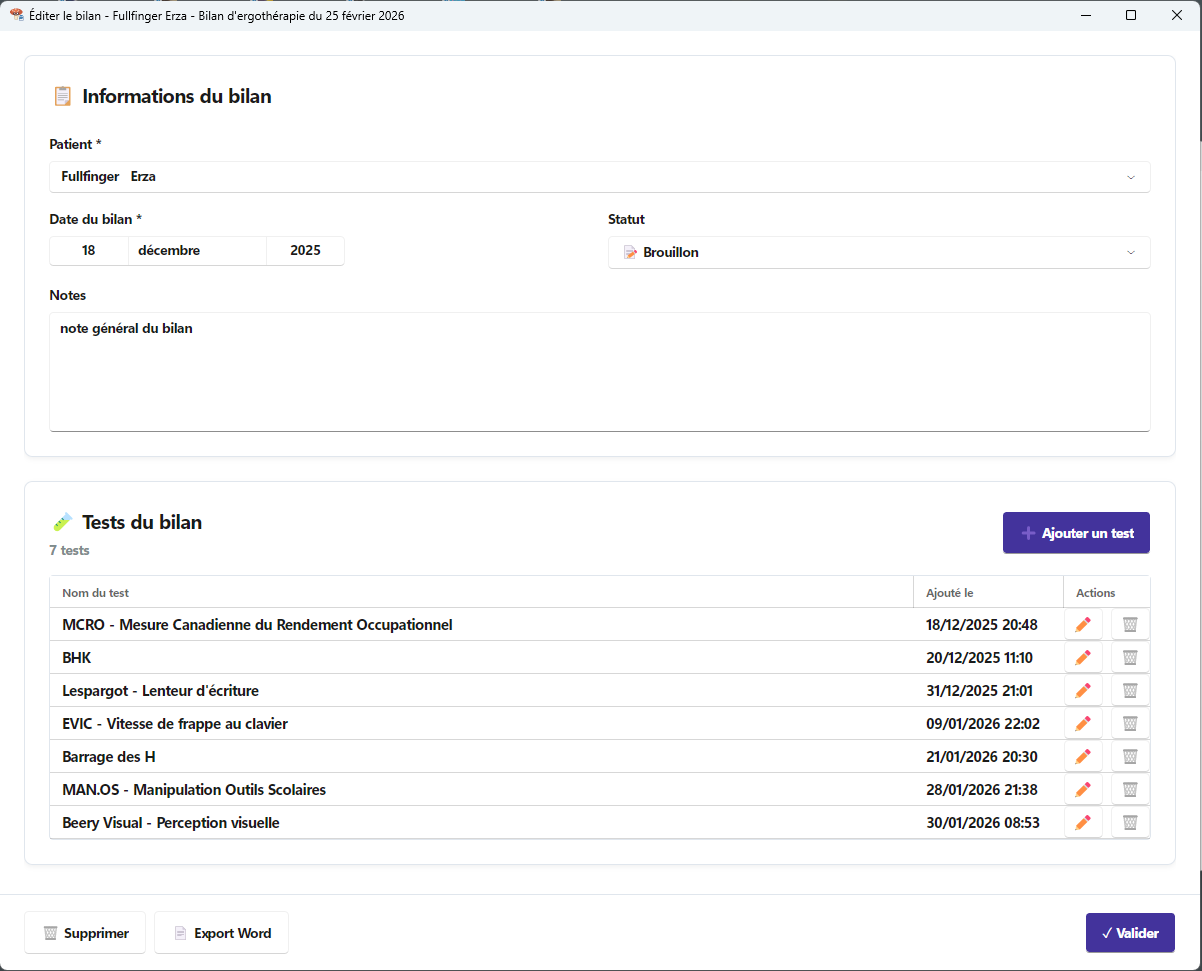Select MAN.OS - Manipulation Outils Scolaires row

pyautogui.click(x=194, y=790)
